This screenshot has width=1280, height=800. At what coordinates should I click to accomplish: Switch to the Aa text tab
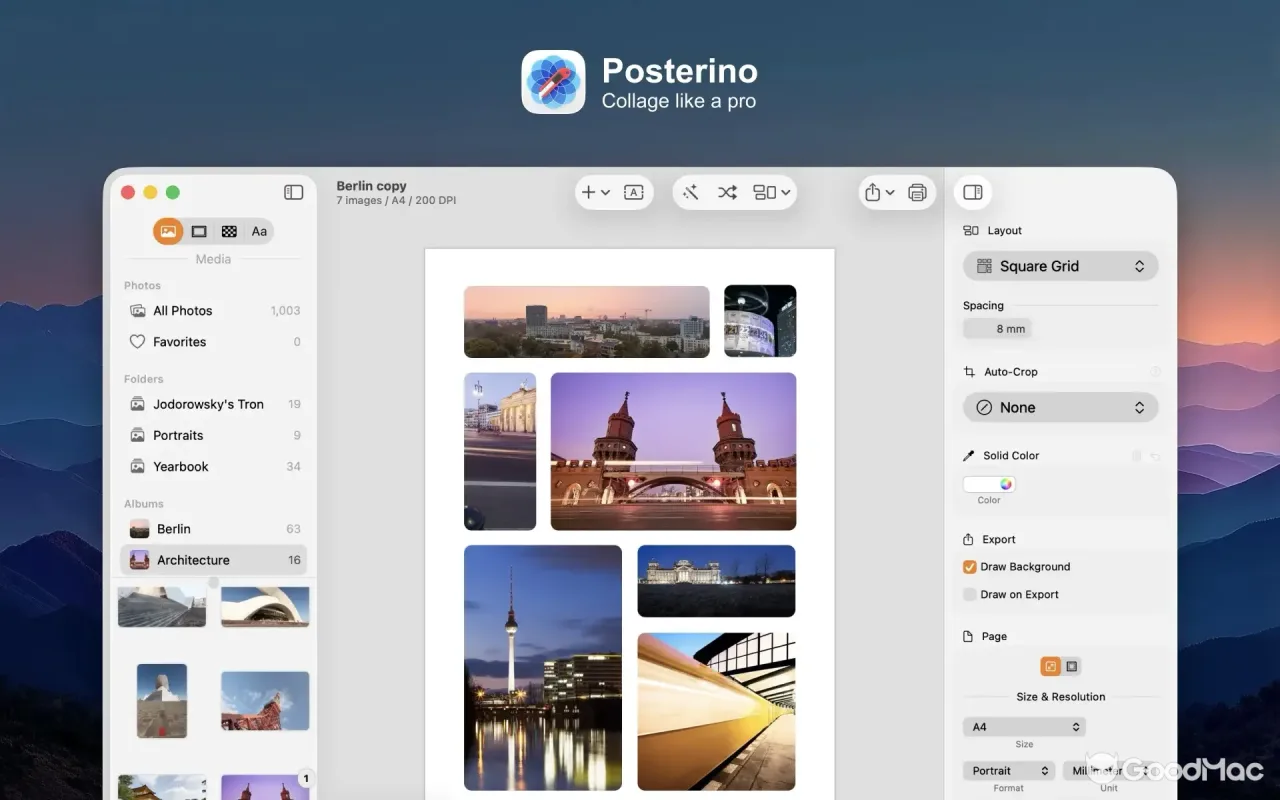coord(259,231)
